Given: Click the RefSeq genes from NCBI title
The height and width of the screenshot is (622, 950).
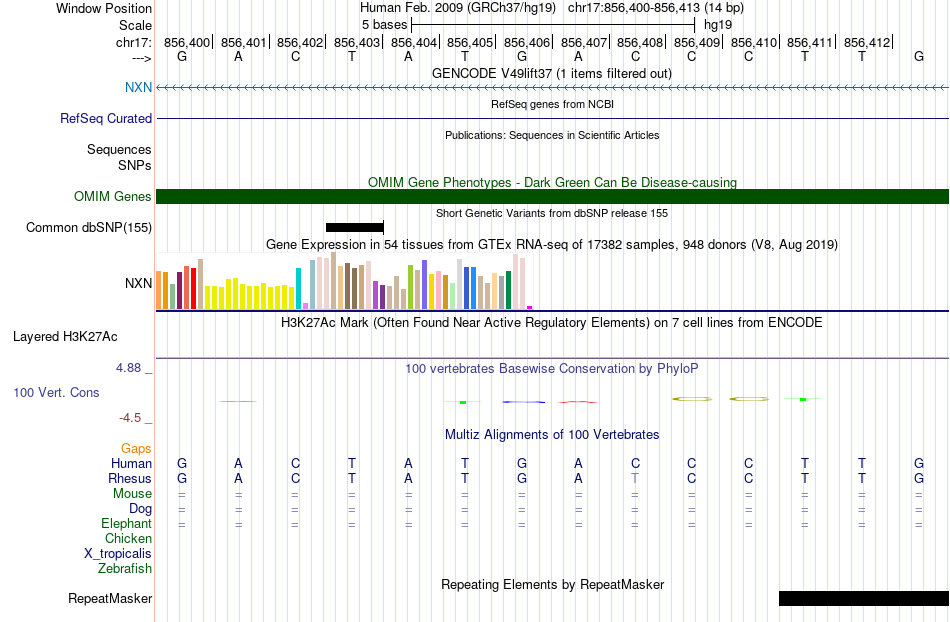Looking at the screenshot, I should tap(553, 104).
